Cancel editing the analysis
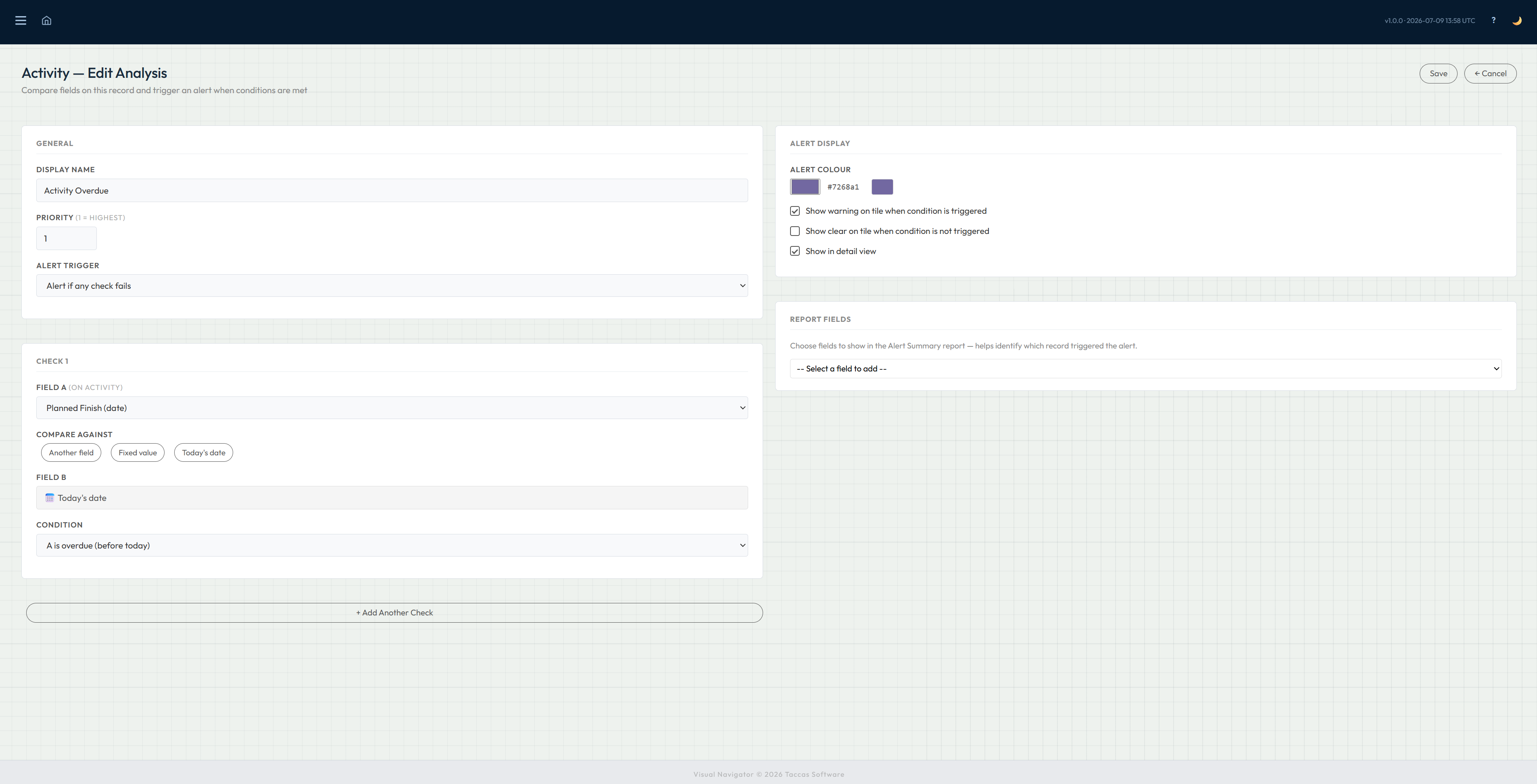The image size is (1537, 784). [x=1491, y=73]
